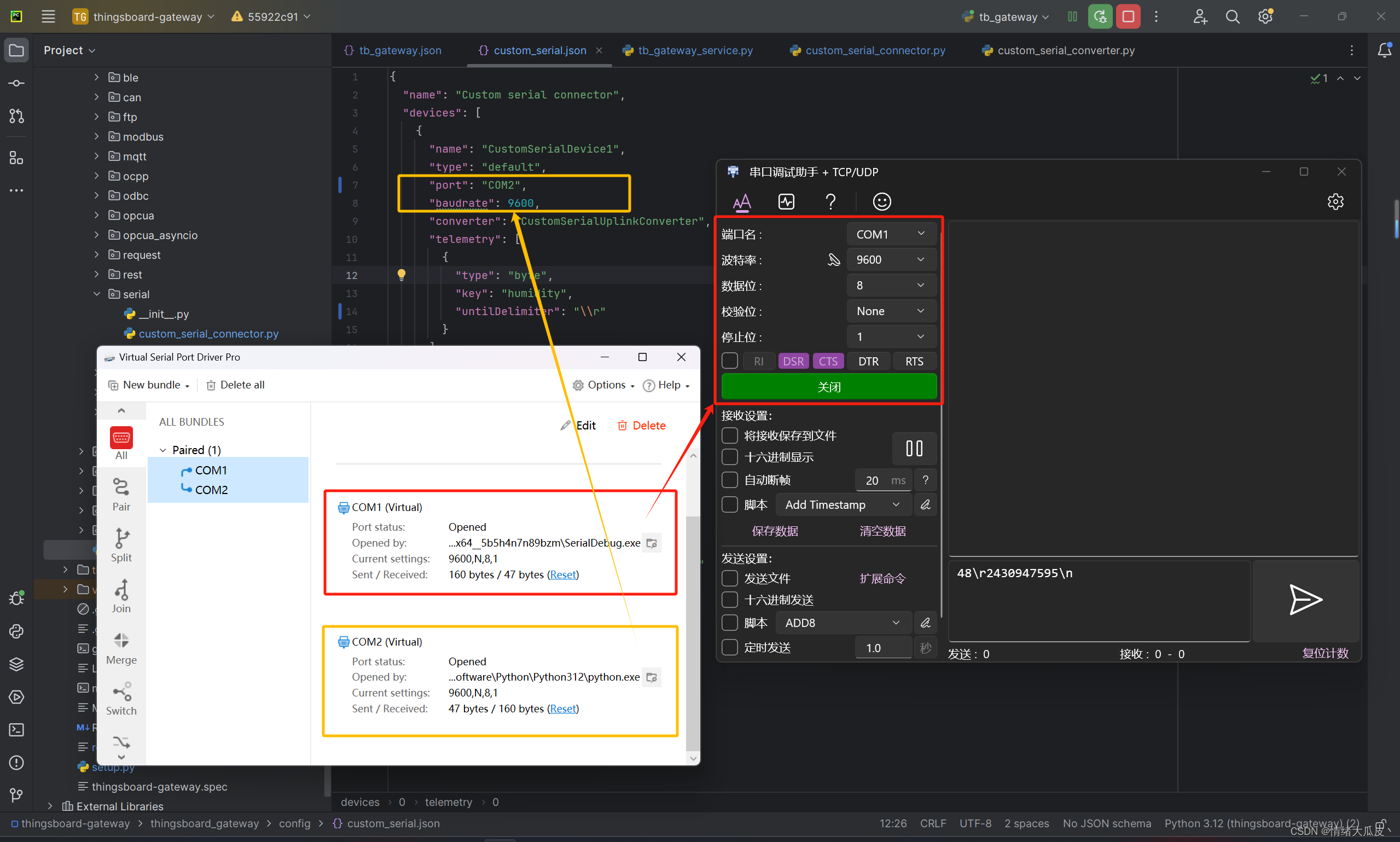The height and width of the screenshot is (842, 1400).
Task: Open the serial assistant settings gear
Action: click(1335, 201)
